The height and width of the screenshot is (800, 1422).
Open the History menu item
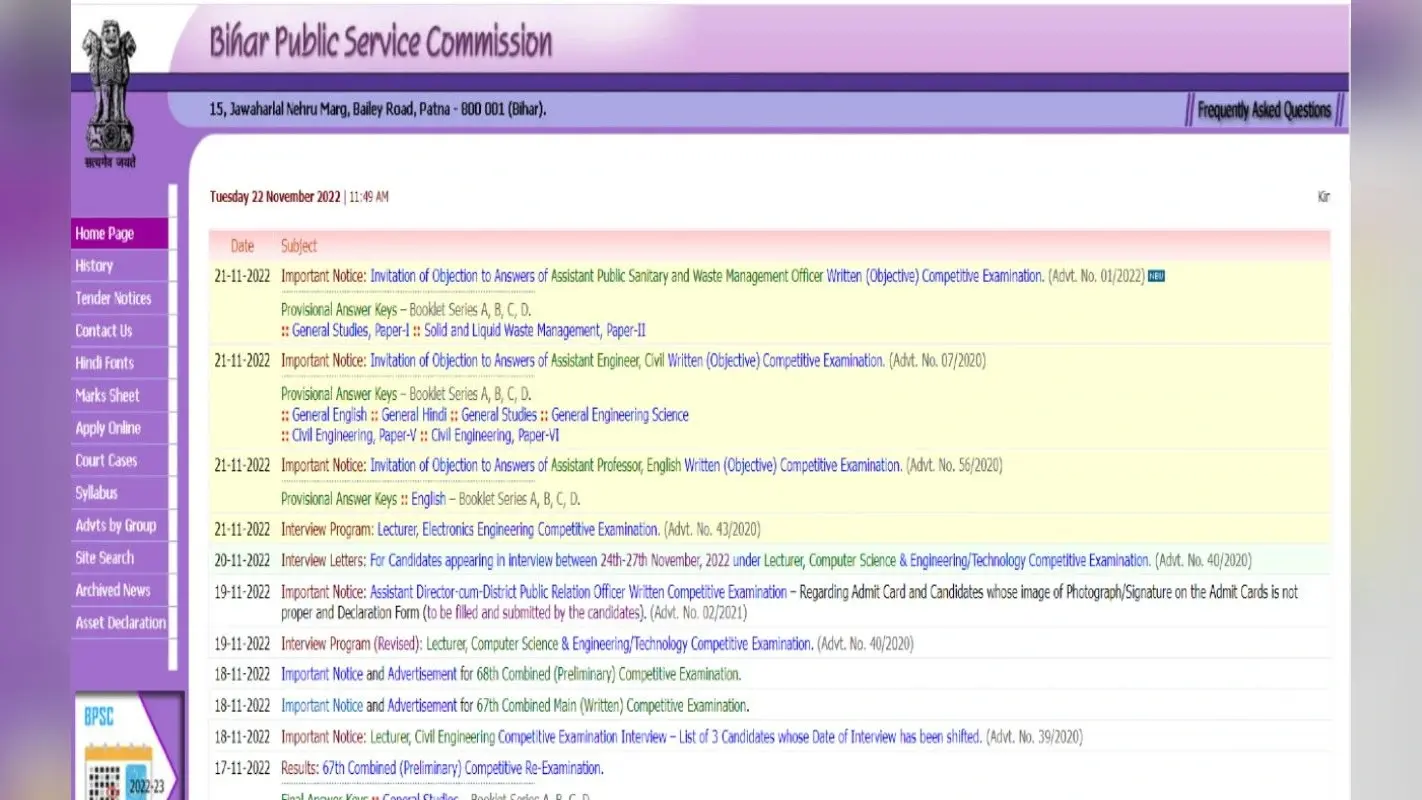click(120, 266)
